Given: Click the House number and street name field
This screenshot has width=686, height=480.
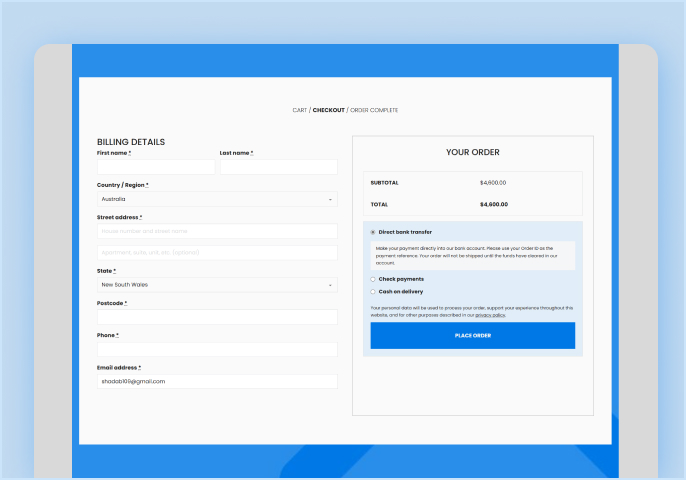Looking at the screenshot, I should click(217, 231).
